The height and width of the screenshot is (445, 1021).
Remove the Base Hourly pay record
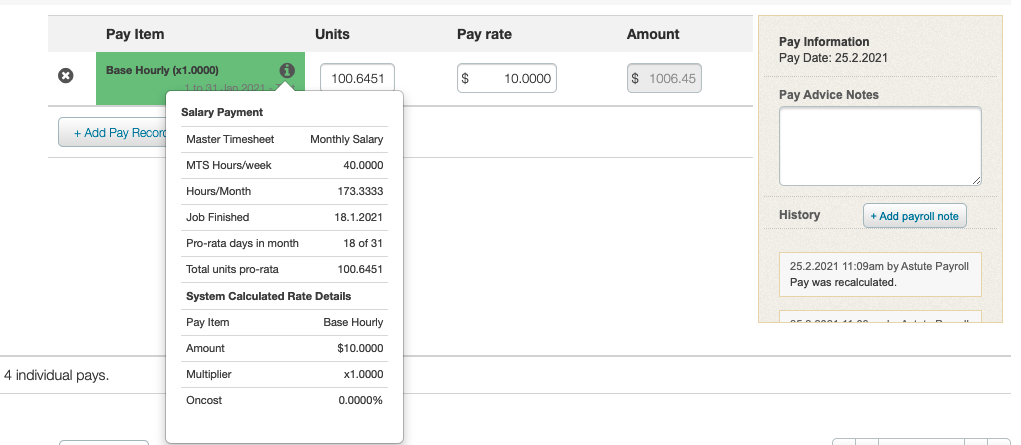66,76
